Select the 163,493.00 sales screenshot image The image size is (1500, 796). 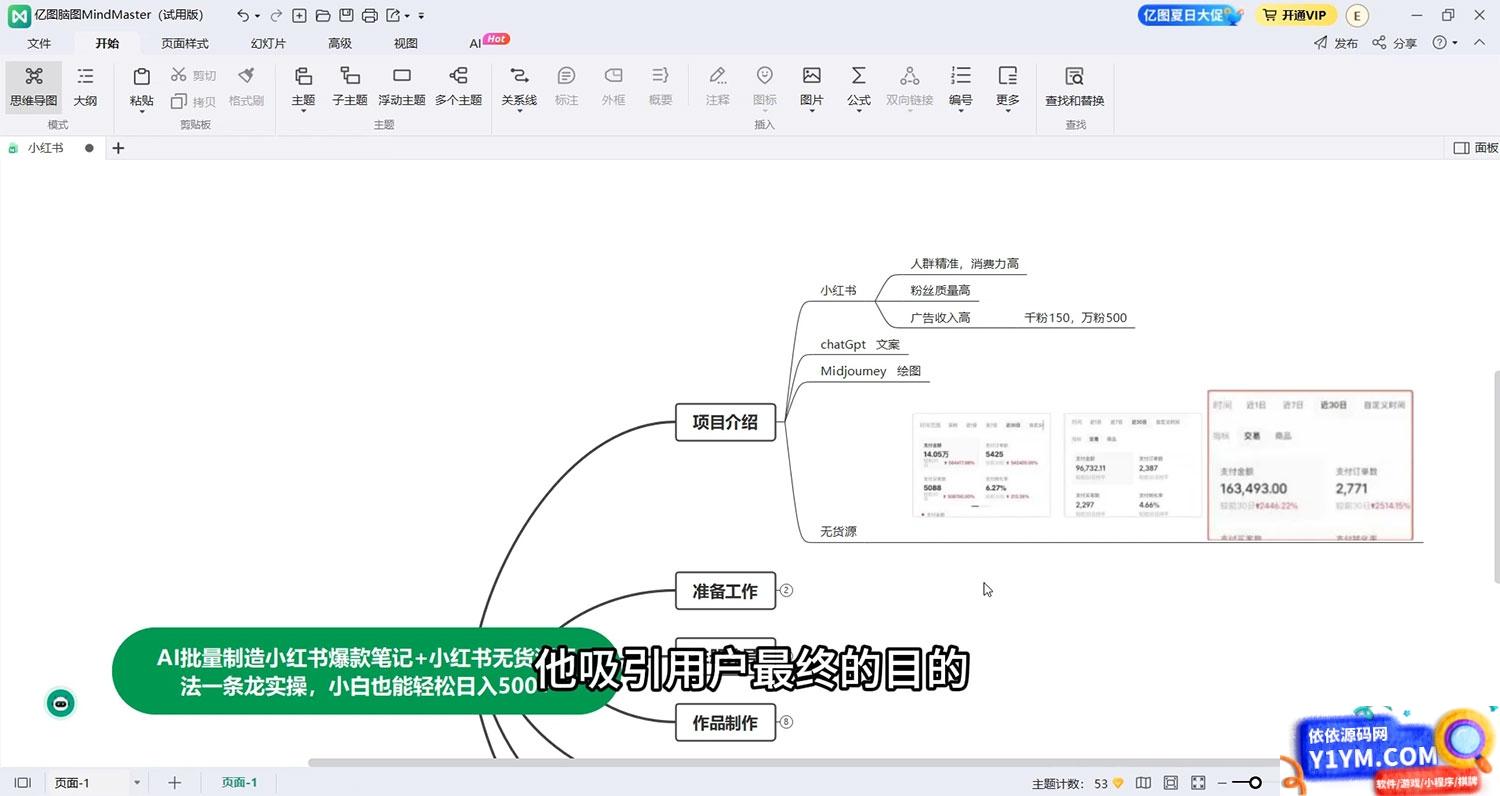pyautogui.click(x=1310, y=465)
